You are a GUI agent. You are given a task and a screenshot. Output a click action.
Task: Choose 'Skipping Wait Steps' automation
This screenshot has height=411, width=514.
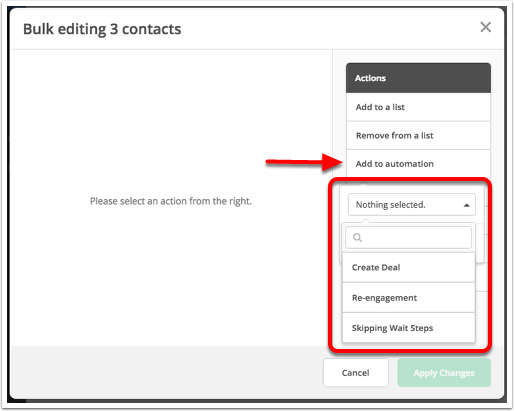click(408, 328)
